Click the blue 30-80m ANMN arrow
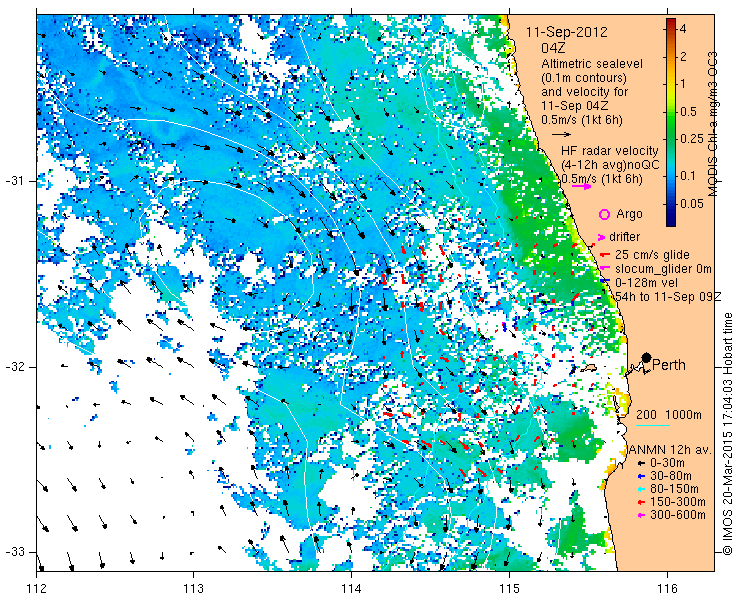 (x=641, y=476)
